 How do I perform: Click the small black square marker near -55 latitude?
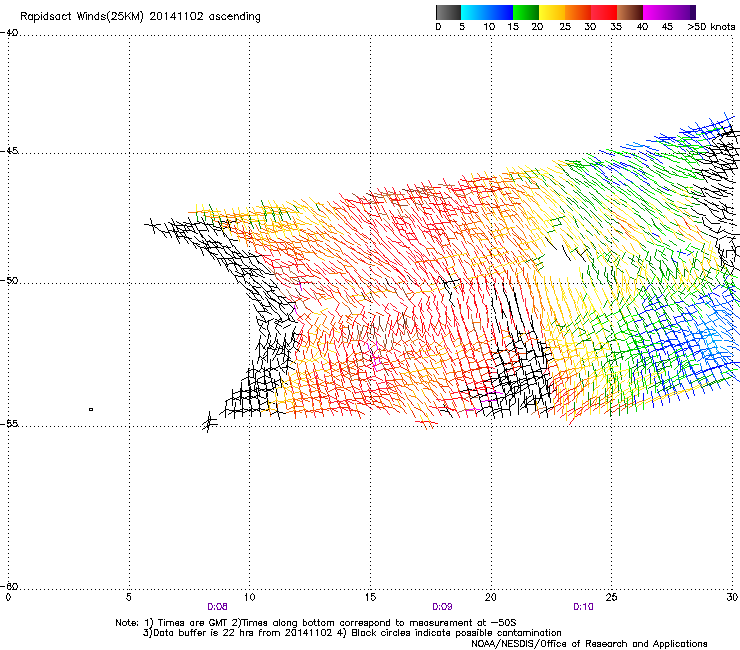pyautogui.click(x=91, y=410)
